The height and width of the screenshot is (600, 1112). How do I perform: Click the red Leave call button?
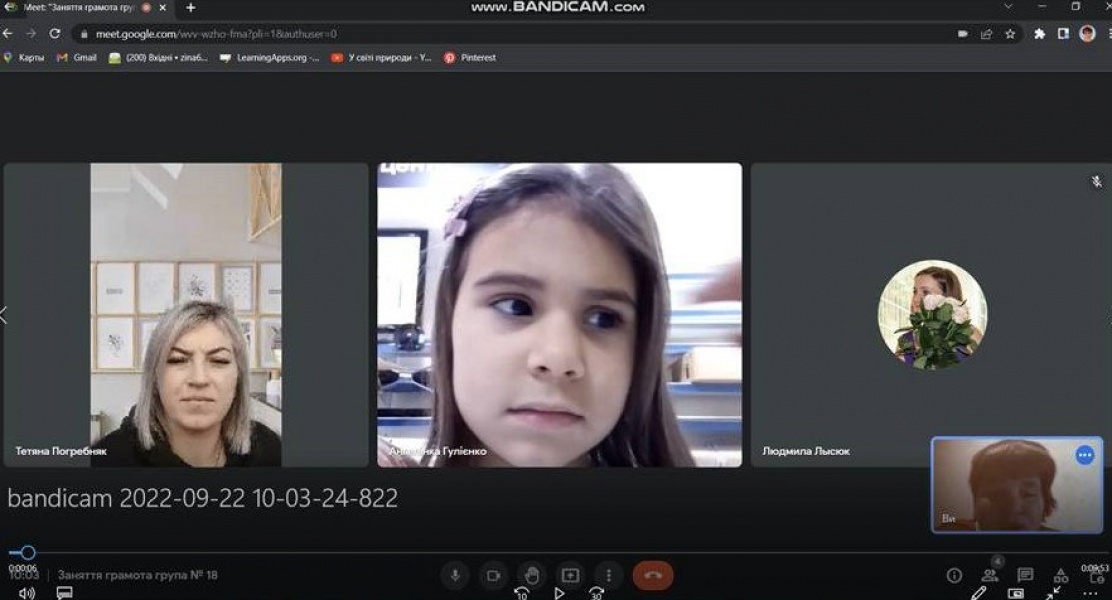pos(653,575)
